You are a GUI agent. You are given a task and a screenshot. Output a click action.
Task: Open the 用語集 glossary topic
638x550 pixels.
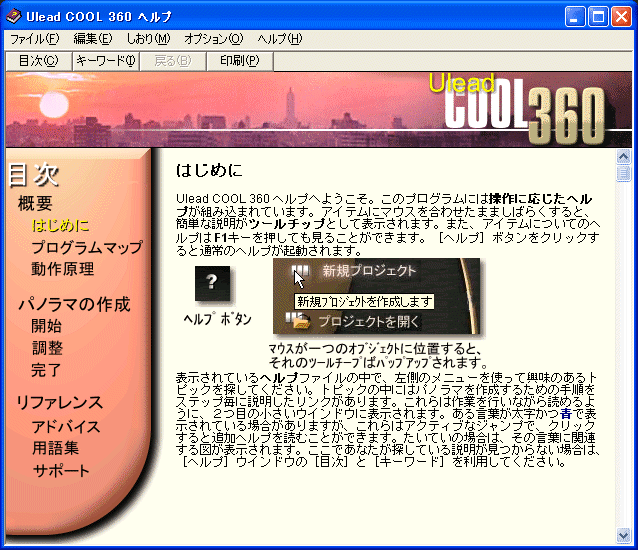pos(55,448)
